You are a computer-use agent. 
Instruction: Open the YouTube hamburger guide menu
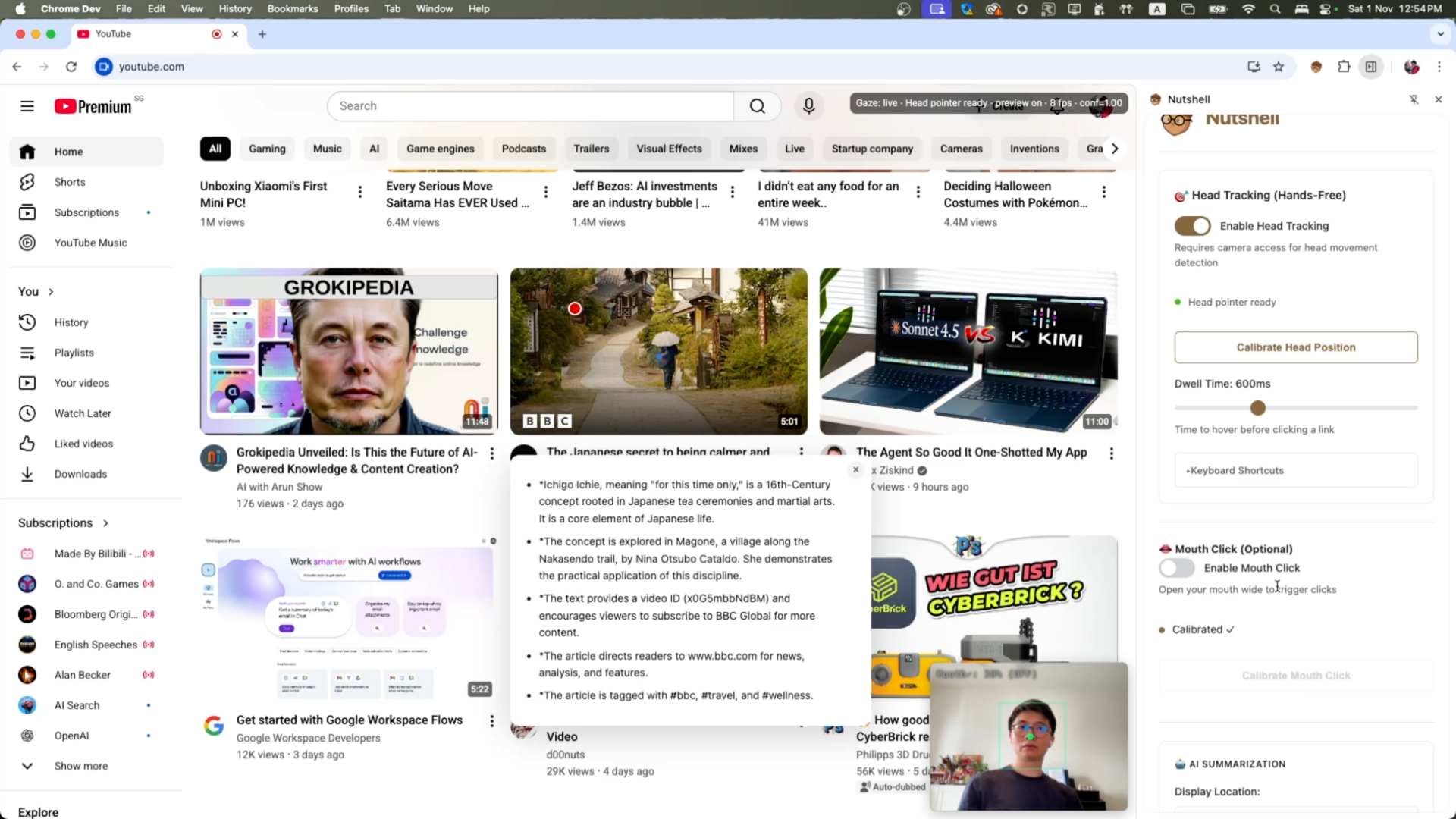pos(27,106)
